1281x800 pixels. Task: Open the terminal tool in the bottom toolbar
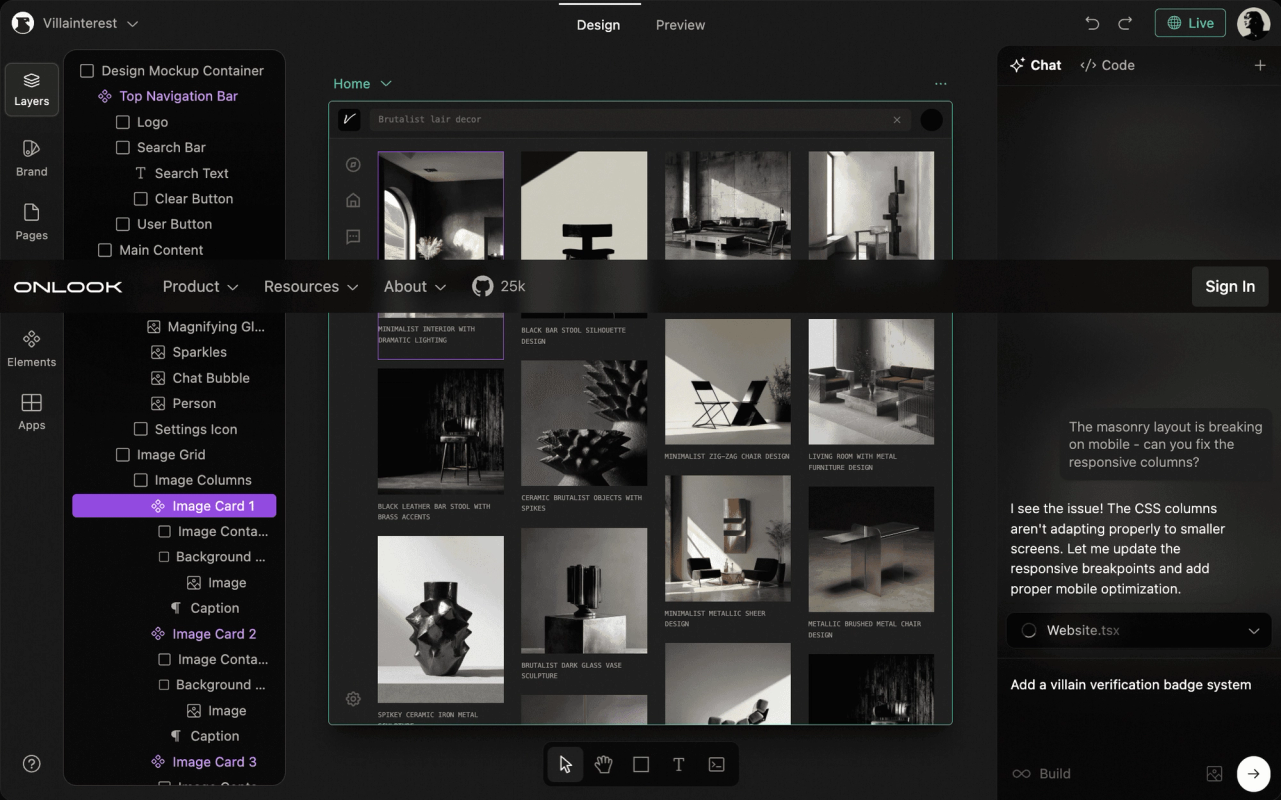tap(717, 764)
